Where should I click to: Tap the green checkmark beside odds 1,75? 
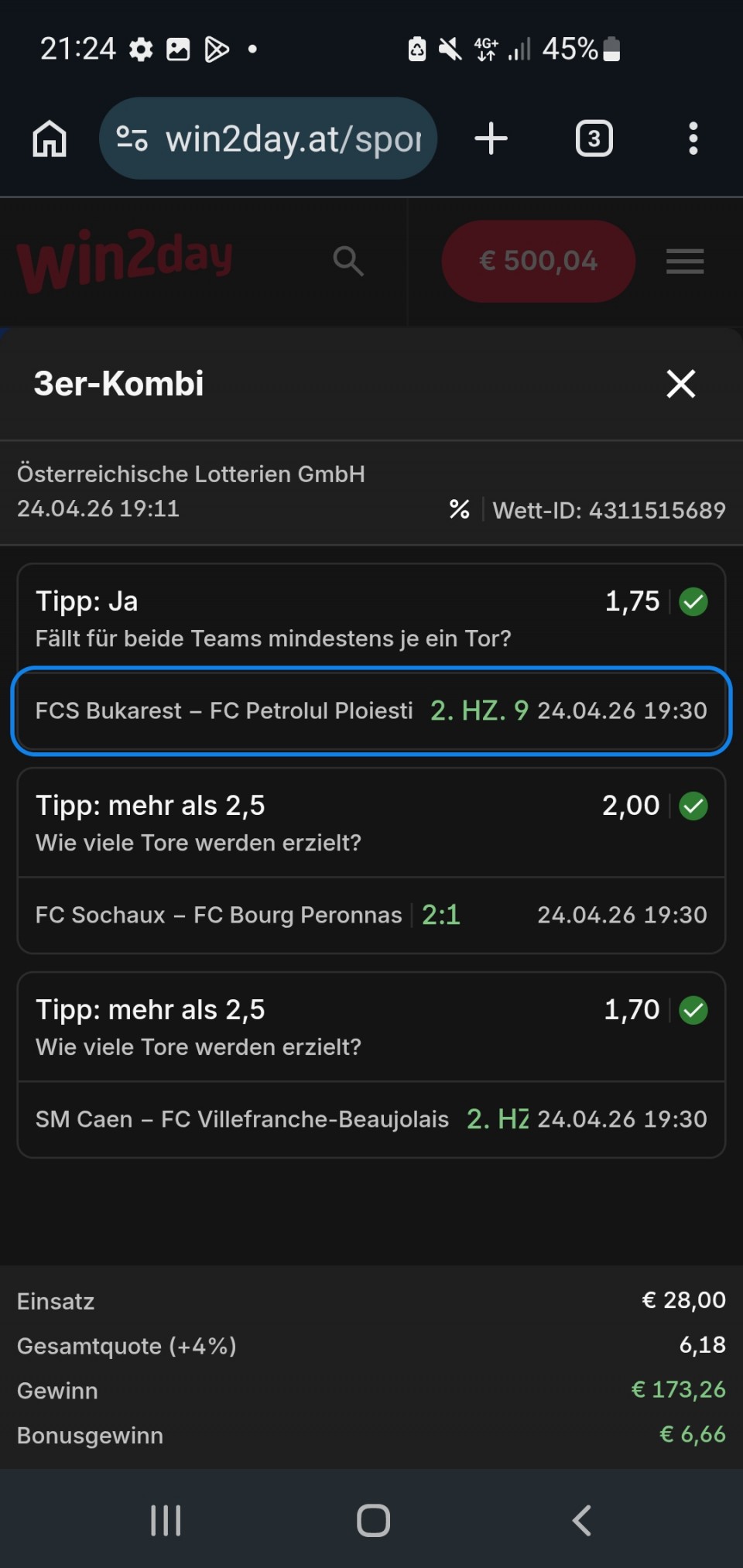(693, 601)
